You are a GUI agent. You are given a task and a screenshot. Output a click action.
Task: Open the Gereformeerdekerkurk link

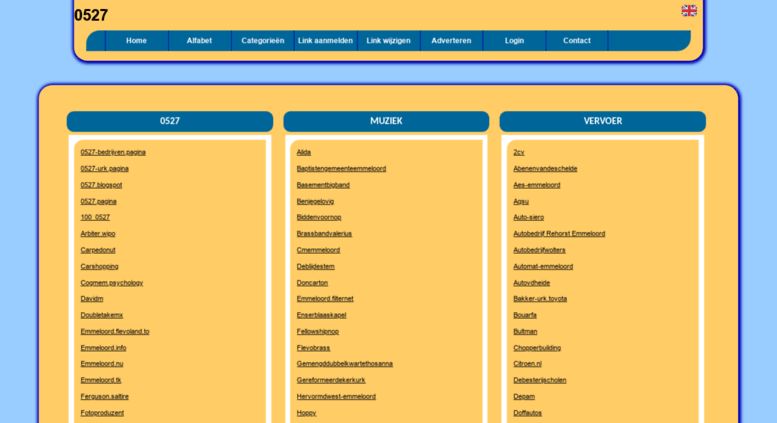coord(331,380)
